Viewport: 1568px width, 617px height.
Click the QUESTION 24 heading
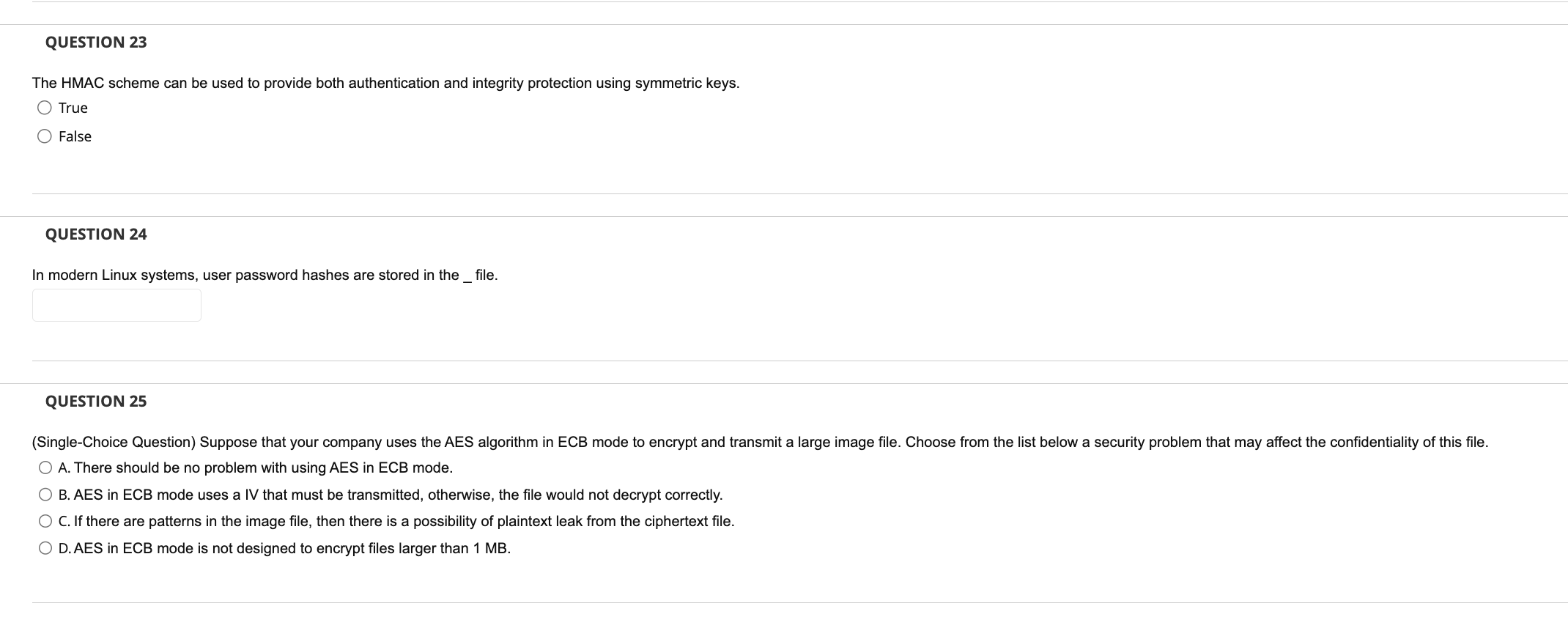pyautogui.click(x=95, y=234)
